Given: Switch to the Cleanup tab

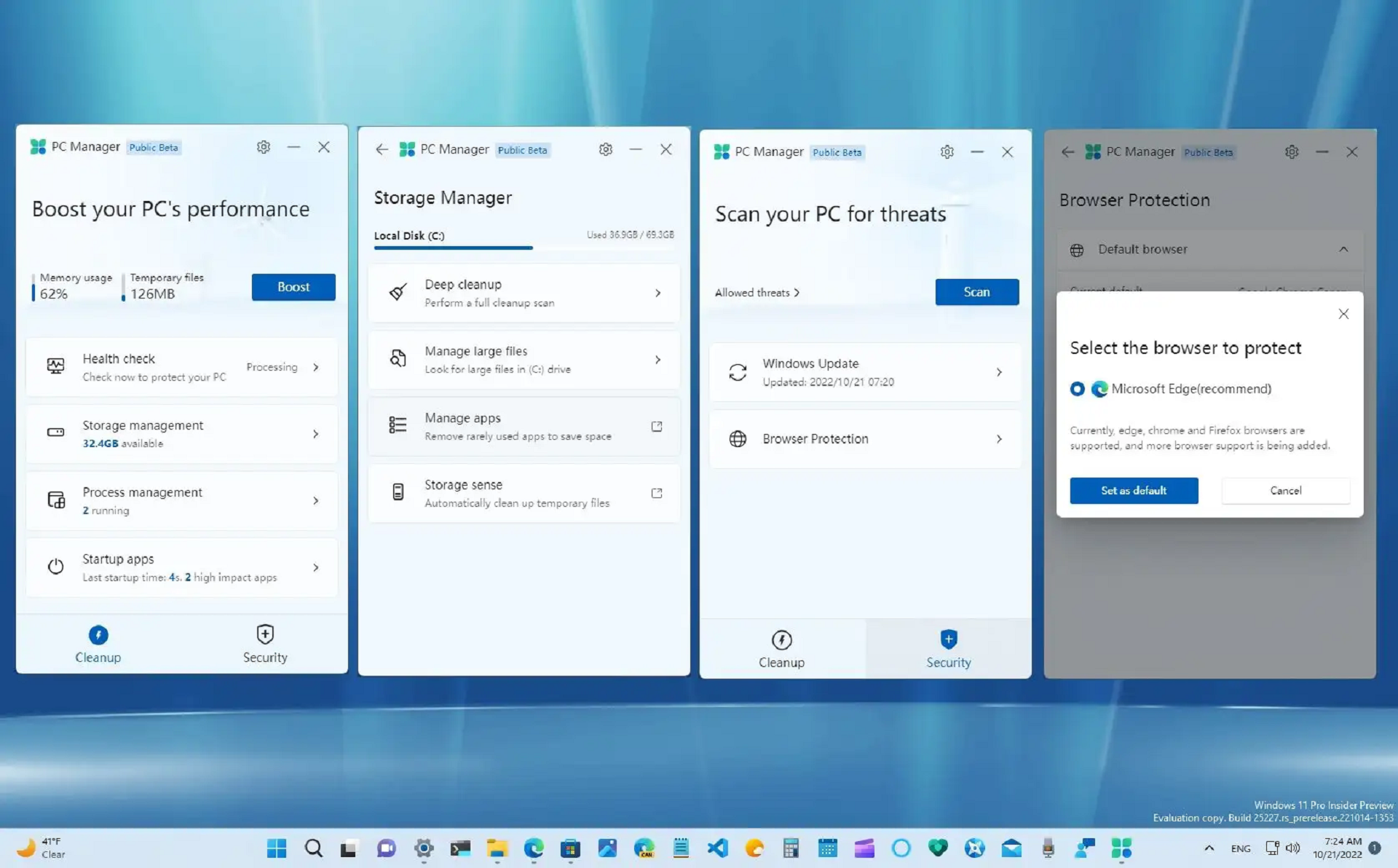Looking at the screenshot, I should pos(781,647).
